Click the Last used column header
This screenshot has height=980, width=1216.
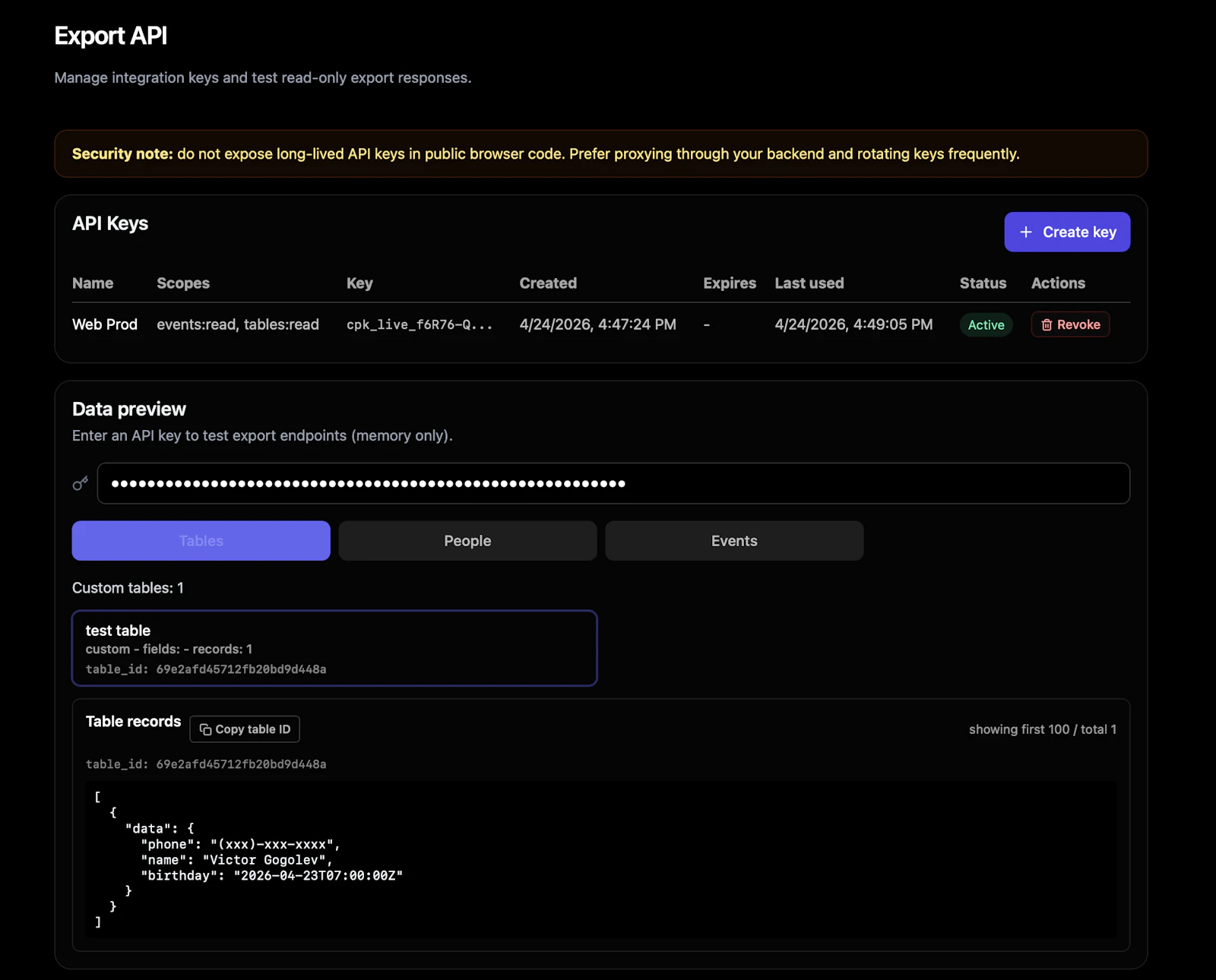coord(809,283)
